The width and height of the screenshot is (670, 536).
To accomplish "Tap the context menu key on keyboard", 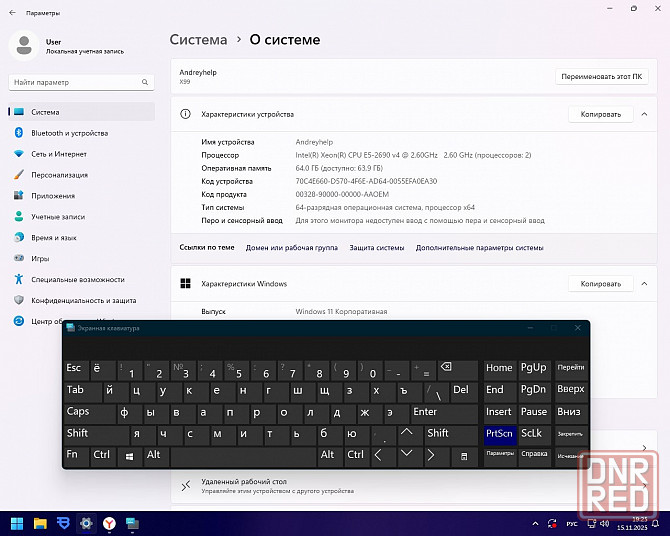I will [464, 457].
